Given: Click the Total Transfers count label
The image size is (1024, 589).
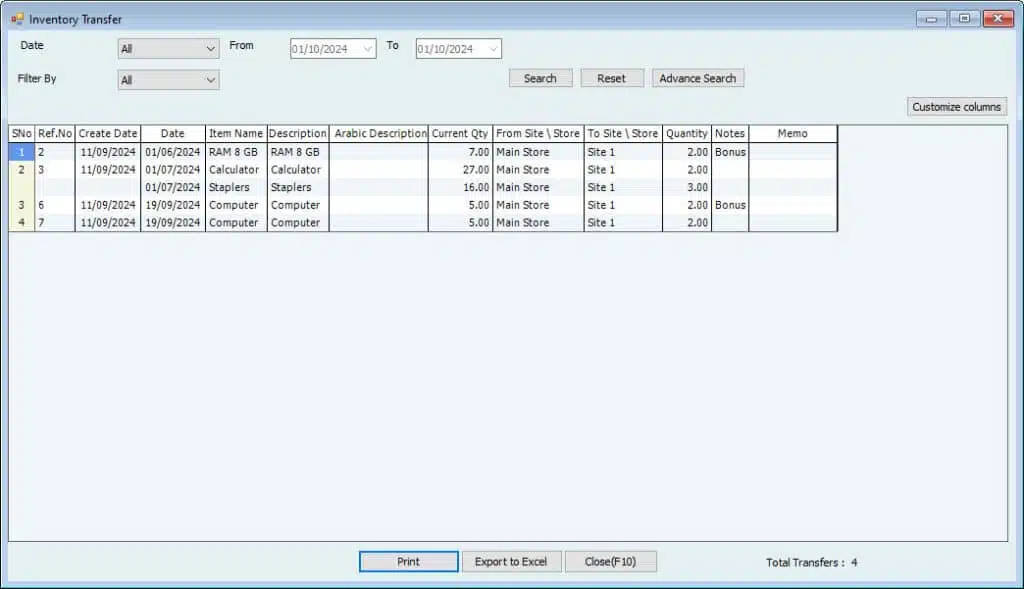Looking at the screenshot, I should 811,562.
